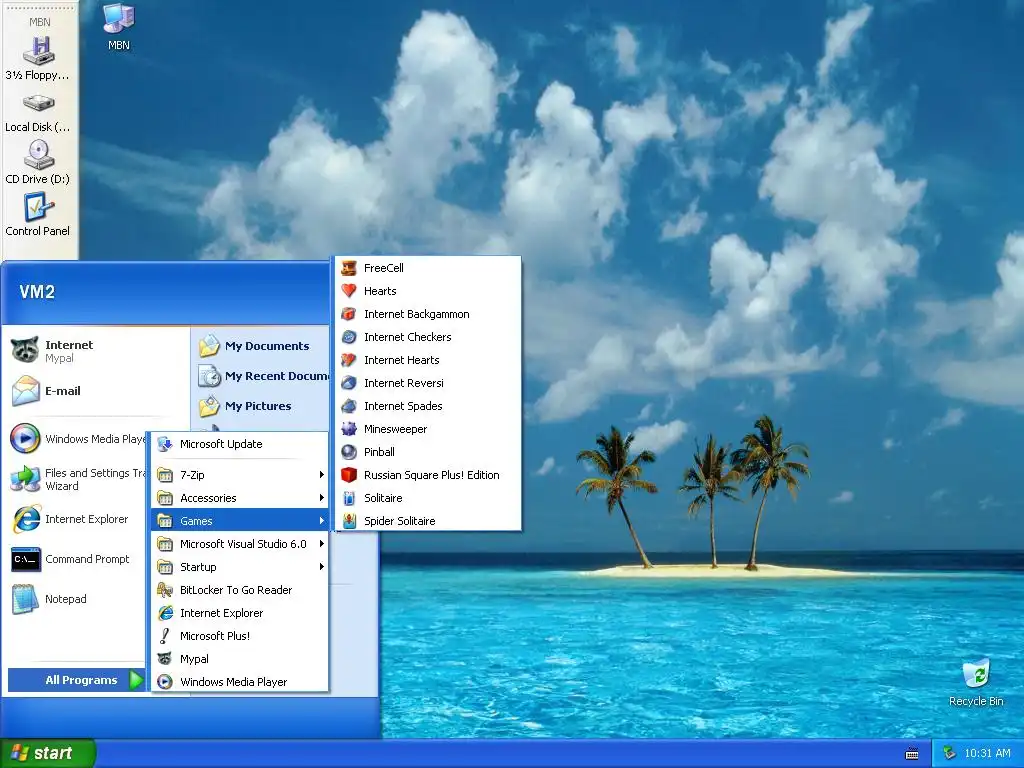Click the Microsoft Plus! exclamation icon
The image size is (1024, 768).
pyautogui.click(x=165, y=635)
